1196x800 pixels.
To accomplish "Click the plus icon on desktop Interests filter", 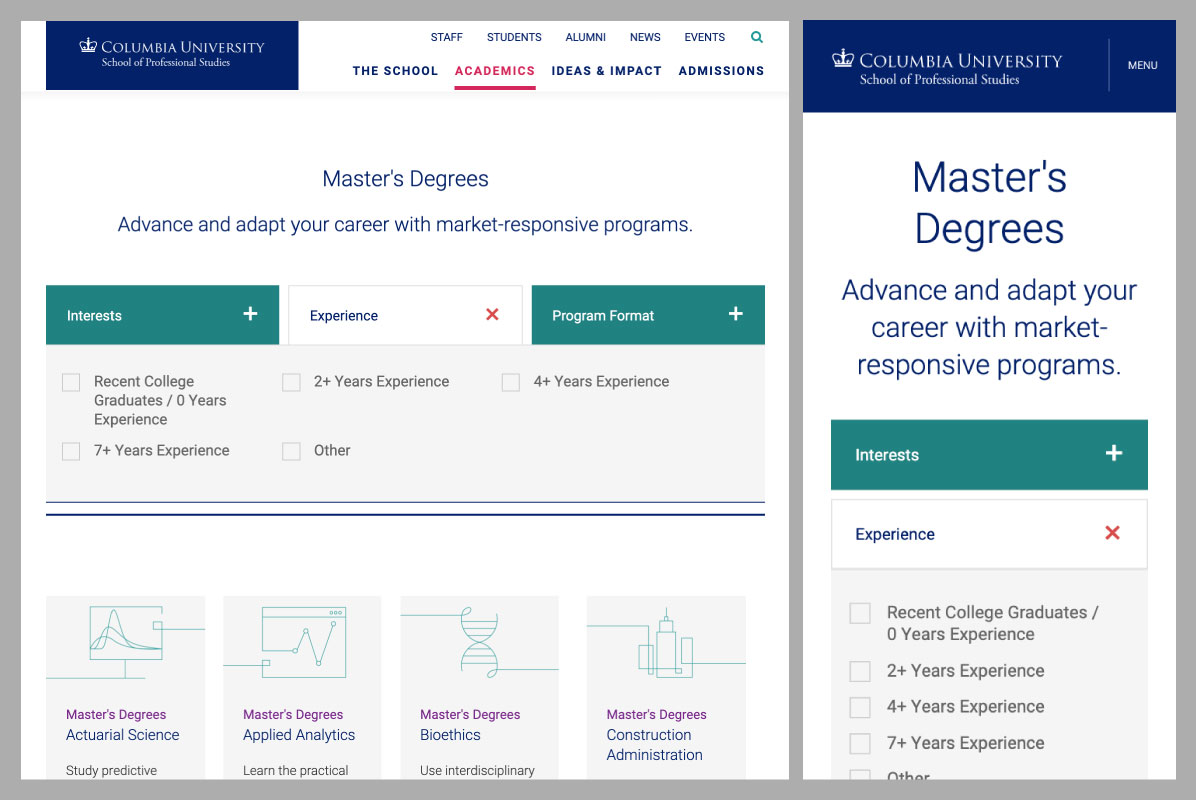I will (250, 314).
